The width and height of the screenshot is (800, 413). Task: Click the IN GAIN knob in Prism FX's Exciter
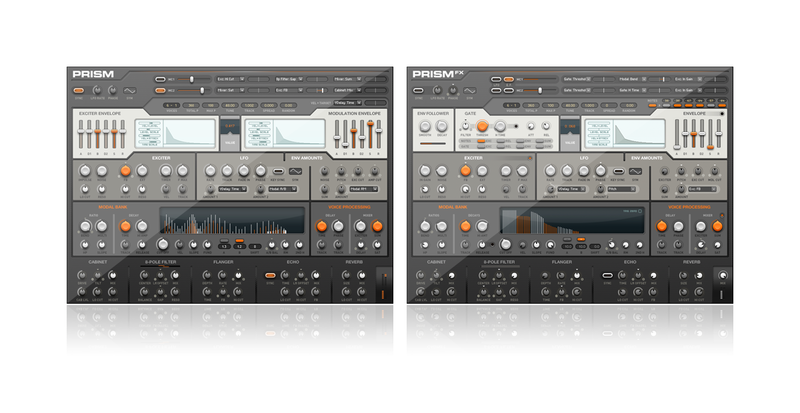coord(425,171)
